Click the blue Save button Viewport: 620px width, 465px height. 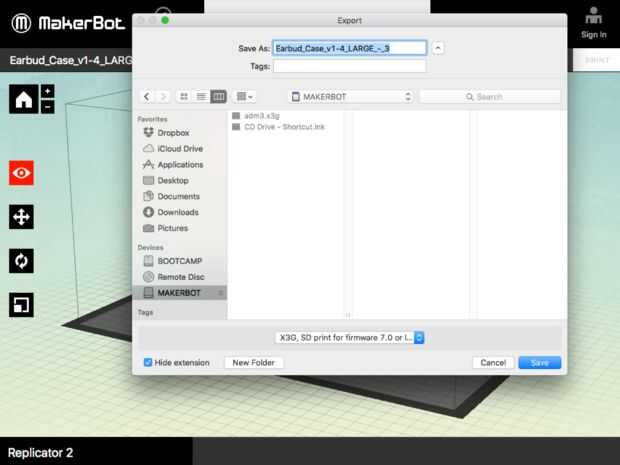[540, 363]
